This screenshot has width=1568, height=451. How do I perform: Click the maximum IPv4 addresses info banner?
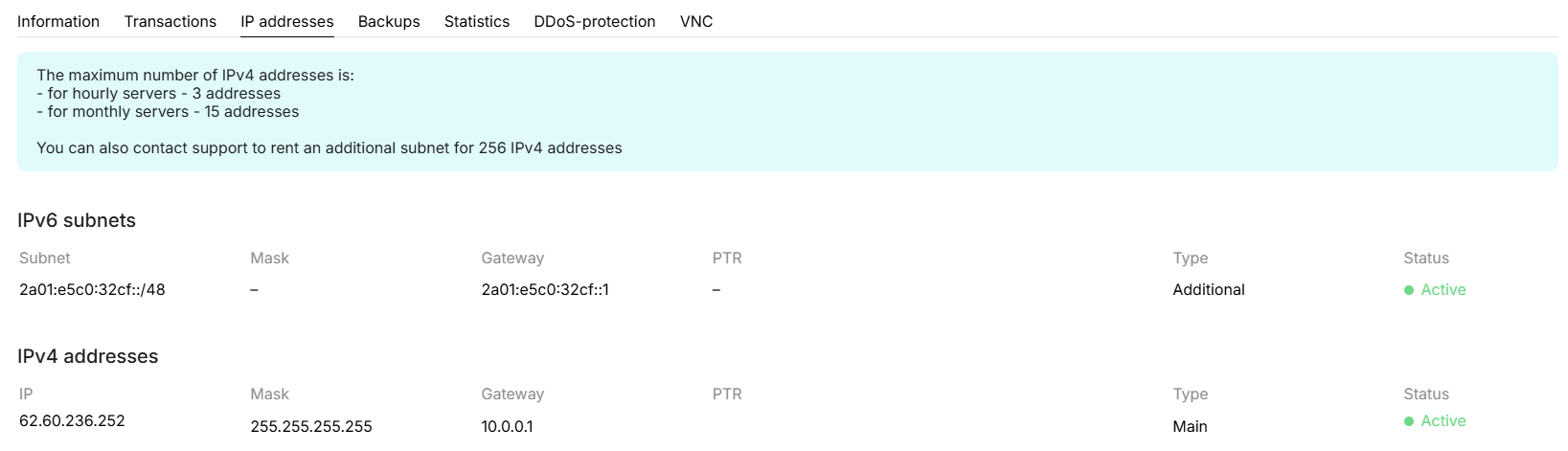[787, 112]
